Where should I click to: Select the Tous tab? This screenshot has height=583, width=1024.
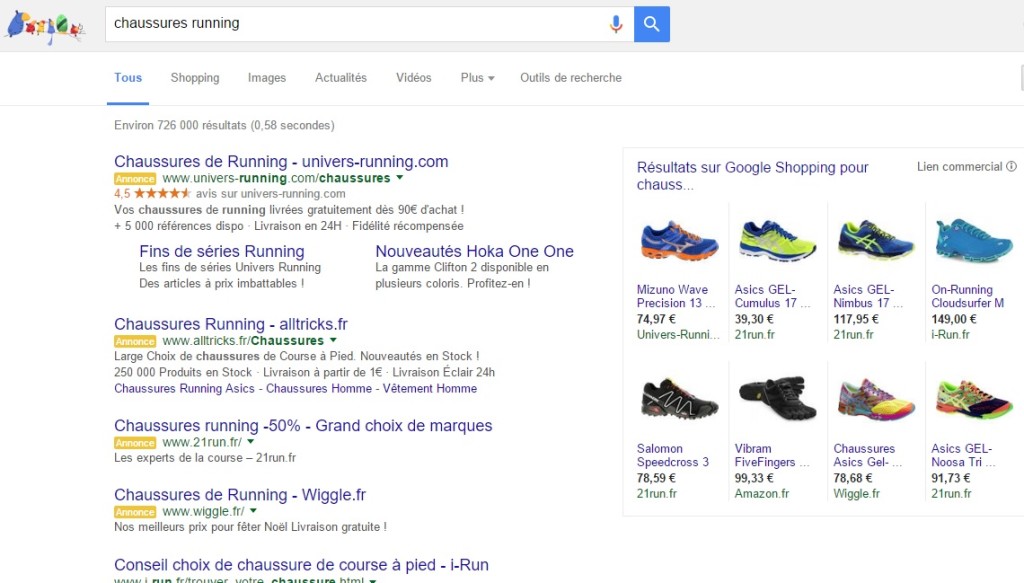coord(128,78)
